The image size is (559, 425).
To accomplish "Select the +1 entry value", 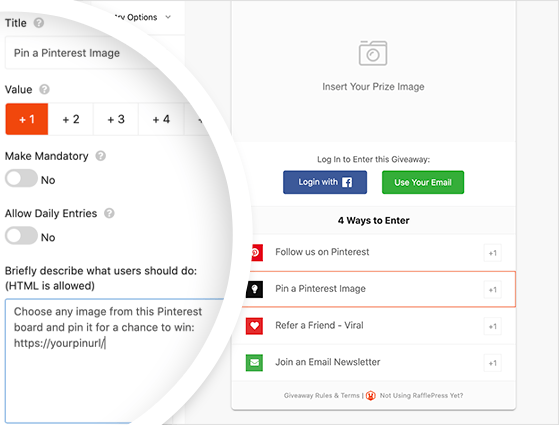I will point(27,119).
